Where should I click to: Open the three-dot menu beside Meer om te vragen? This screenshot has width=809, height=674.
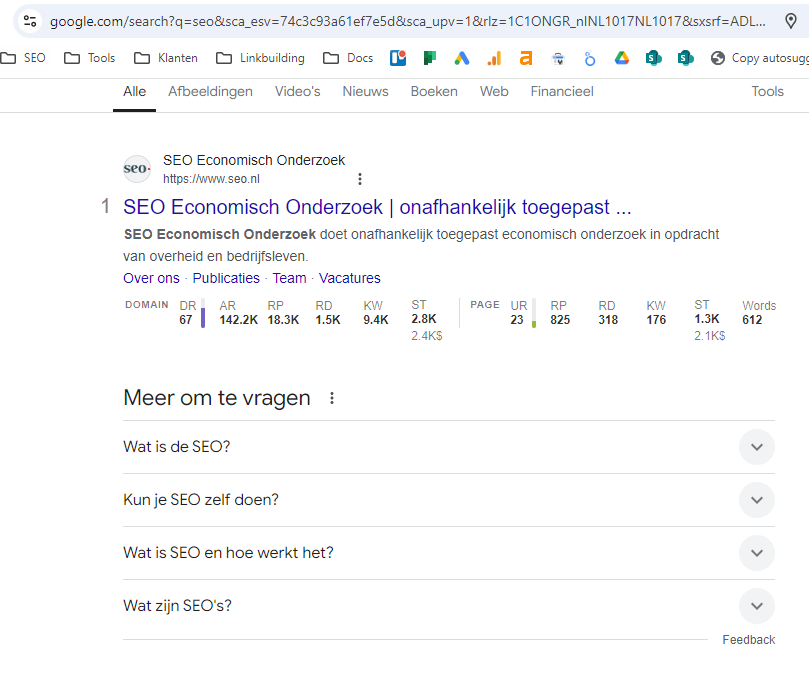tap(332, 398)
